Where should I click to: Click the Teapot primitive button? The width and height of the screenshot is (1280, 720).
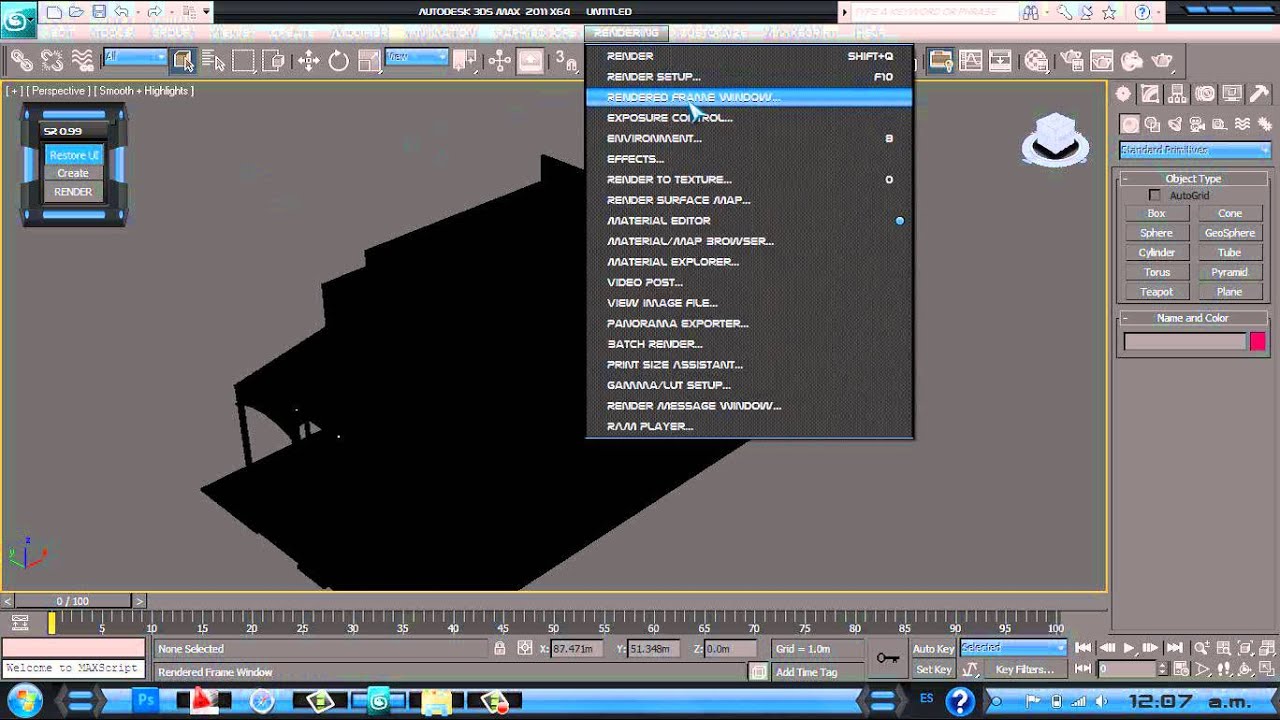pos(1156,292)
